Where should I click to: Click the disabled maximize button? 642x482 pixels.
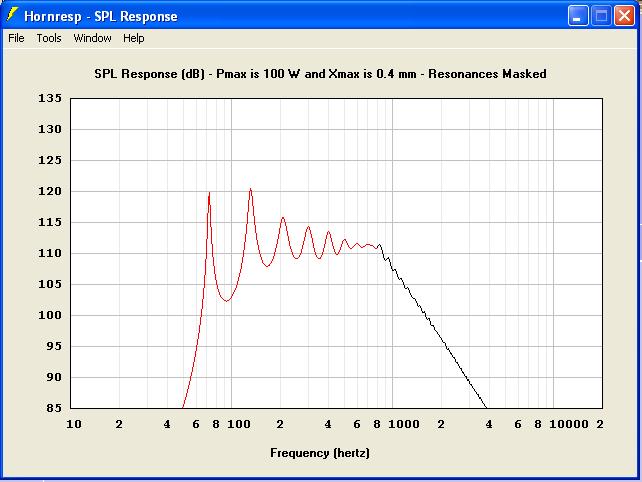(601, 16)
